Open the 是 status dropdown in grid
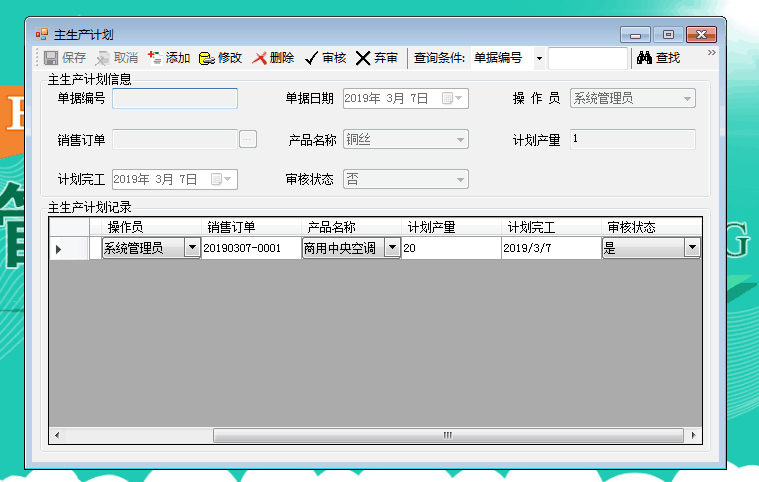759x482 pixels. point(692,248)
